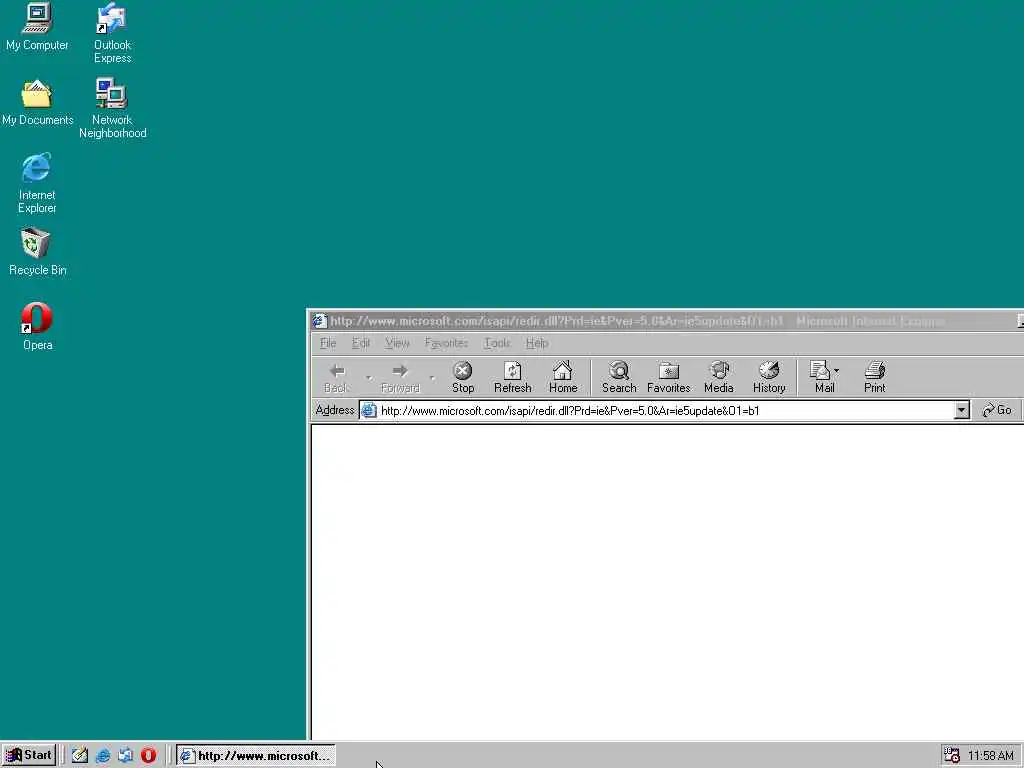Viewport: 1024px width, 768px height.
Task: Open the Media bar
Action: tap(719, 377)
